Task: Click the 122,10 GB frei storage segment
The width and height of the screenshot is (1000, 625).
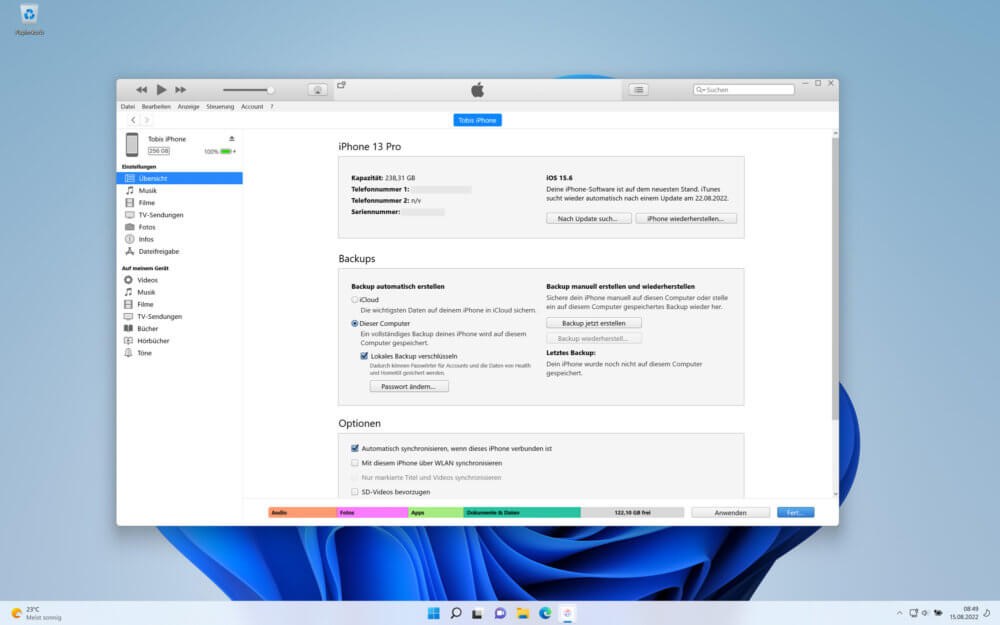Action: point(632,512)
